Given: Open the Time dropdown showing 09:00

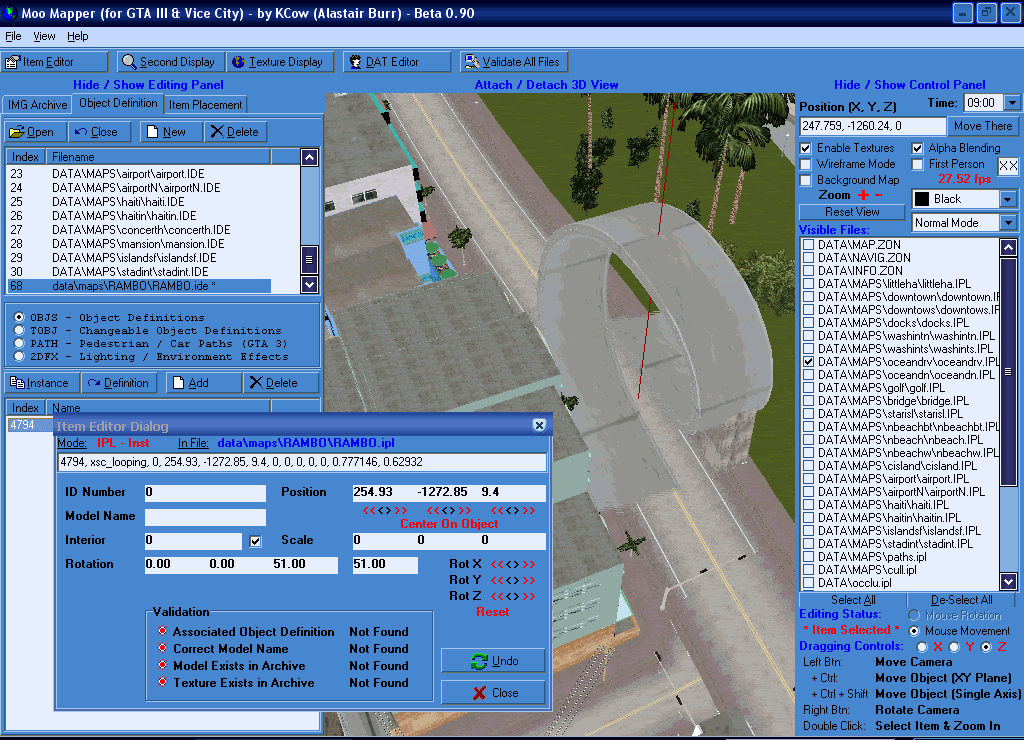Looking at the screenshot, I should (x=1012, y=103).
